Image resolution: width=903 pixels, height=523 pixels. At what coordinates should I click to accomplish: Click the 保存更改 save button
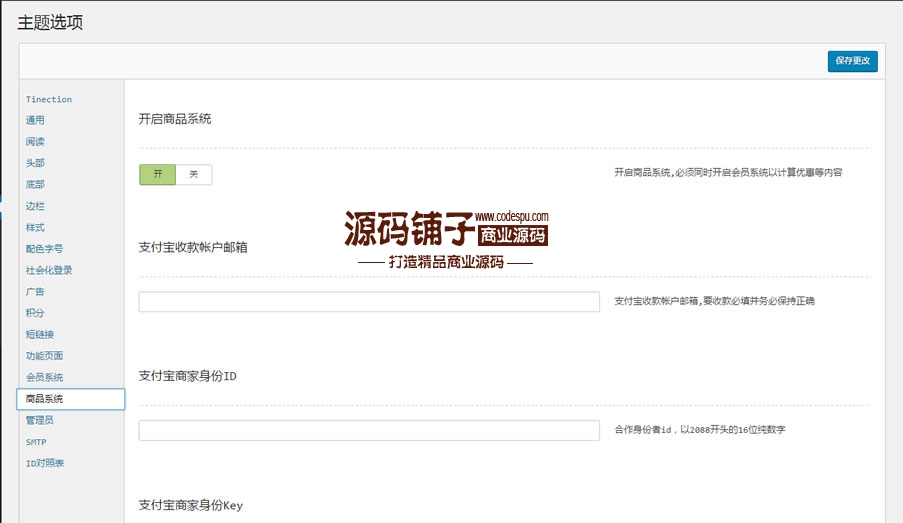852,61
